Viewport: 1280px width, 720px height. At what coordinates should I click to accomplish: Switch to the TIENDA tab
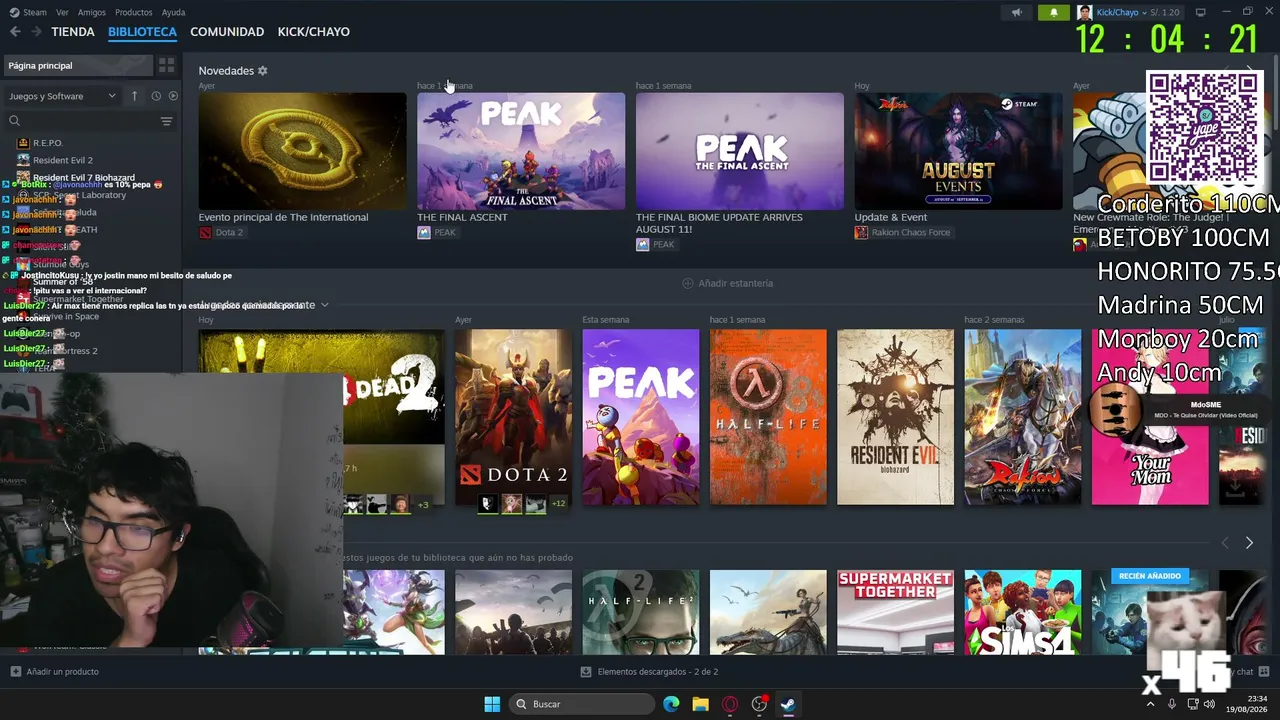coord(73,32)
